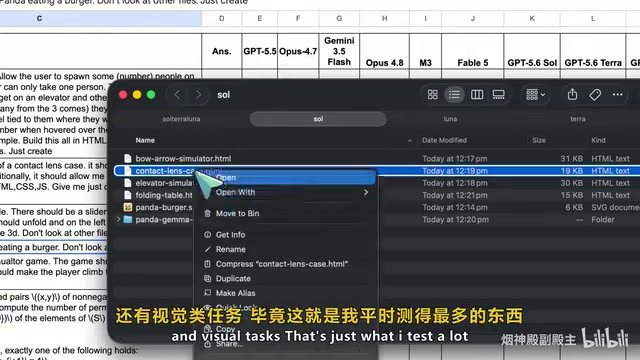The image size is (640, 360).
Task: Click the folding-table file icon
Action: point(128,195)
